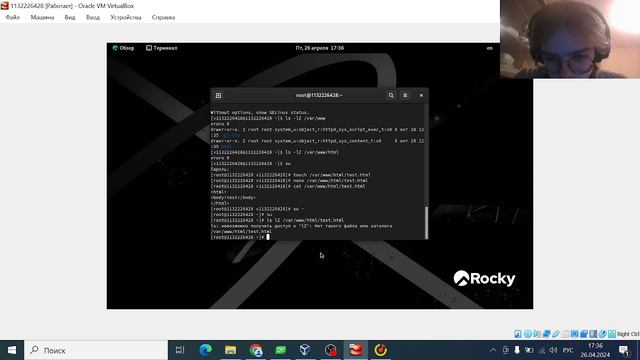640x360 pixels.
Task: Click the terminal line with nano /var/www/html/test.html
Action: click(289, 180)
